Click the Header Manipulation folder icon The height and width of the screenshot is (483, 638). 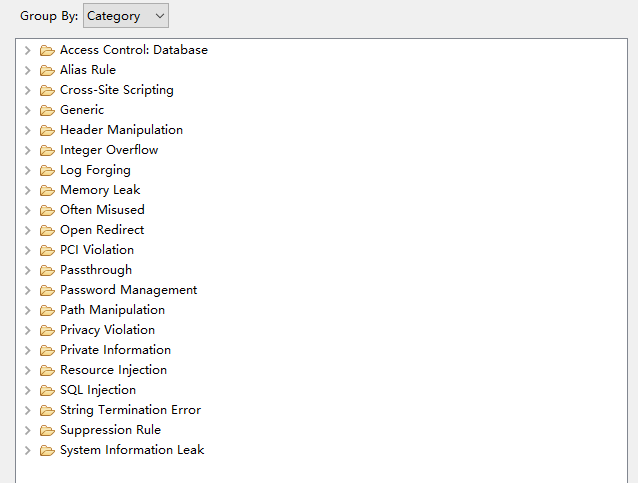[x=47, y=130]
